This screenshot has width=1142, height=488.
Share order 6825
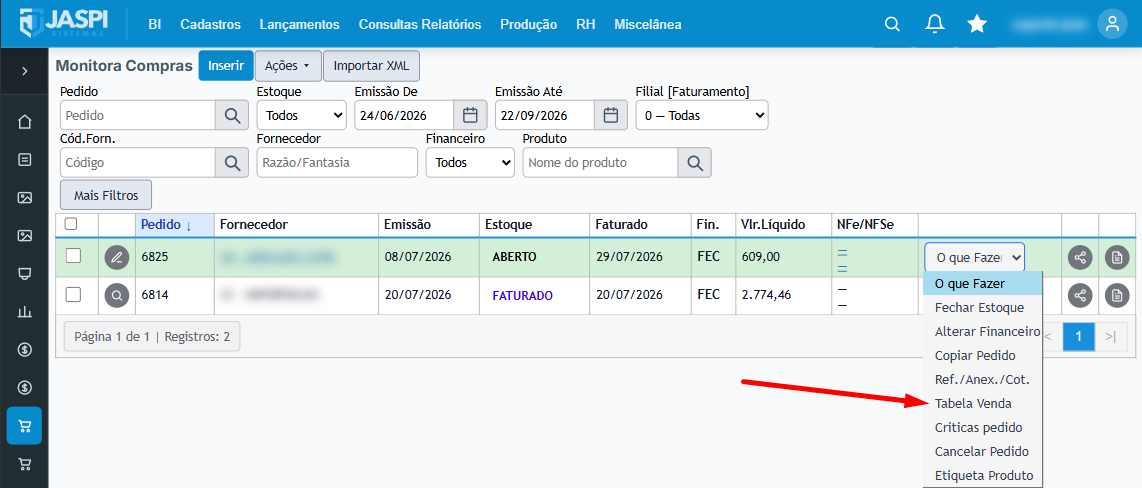1080,257
